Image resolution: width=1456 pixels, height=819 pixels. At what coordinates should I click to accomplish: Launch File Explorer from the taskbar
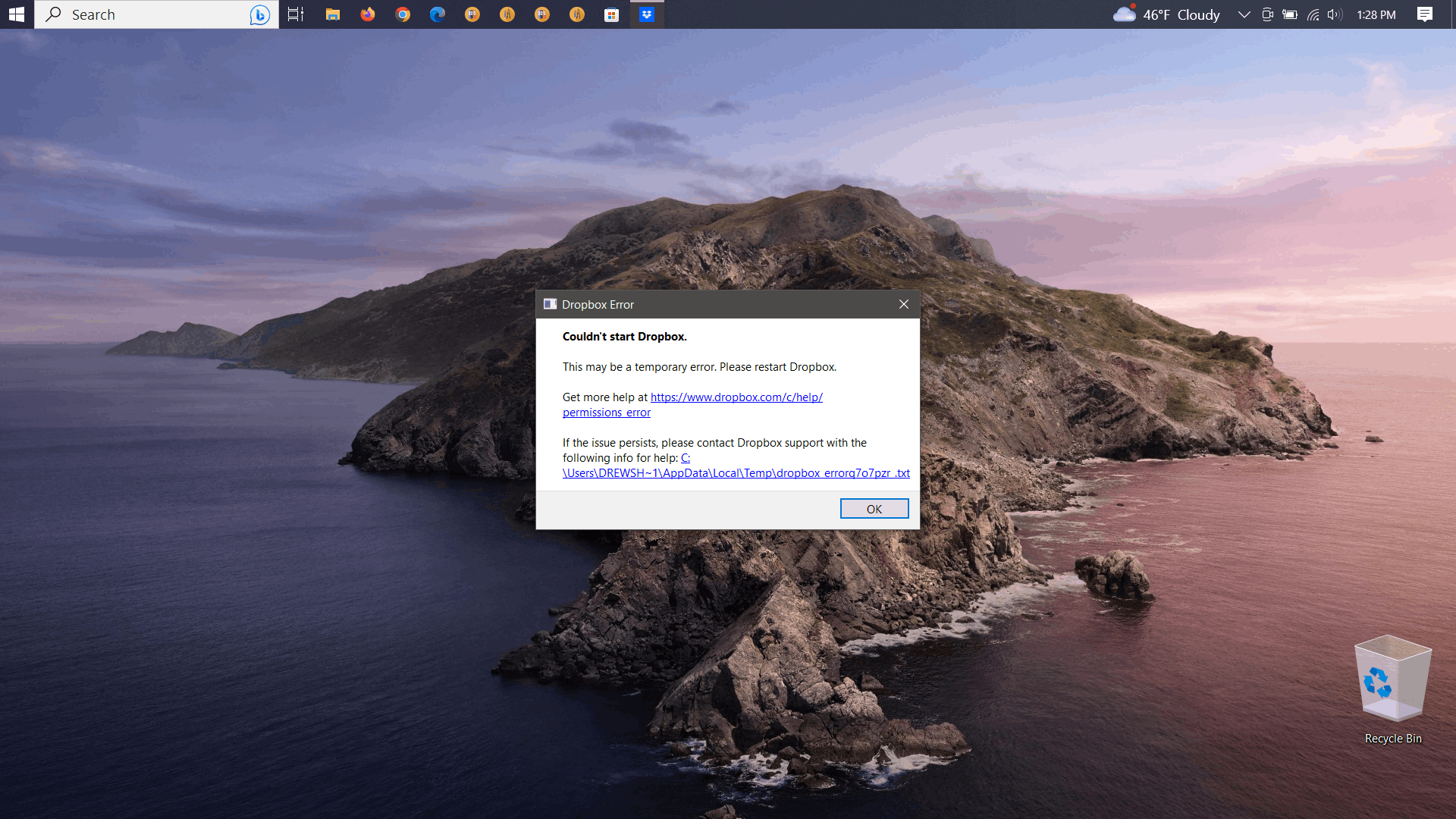332,14
